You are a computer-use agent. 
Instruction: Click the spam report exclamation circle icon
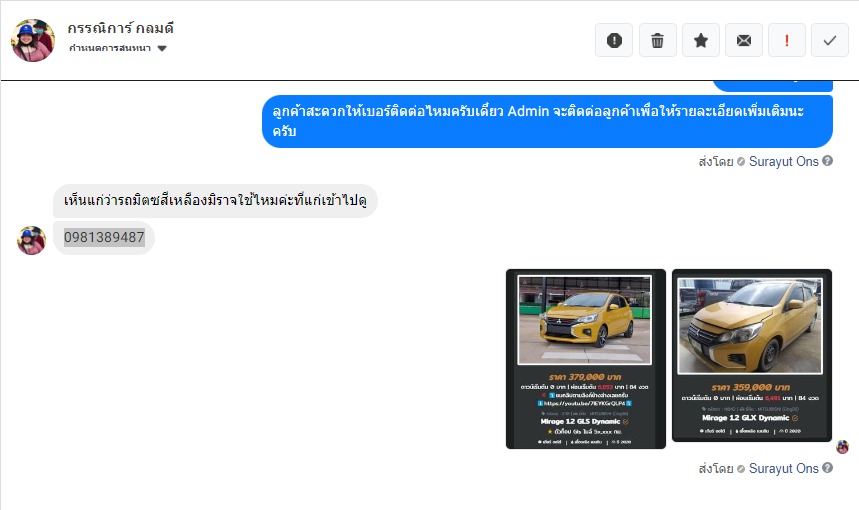pos(614,40)
